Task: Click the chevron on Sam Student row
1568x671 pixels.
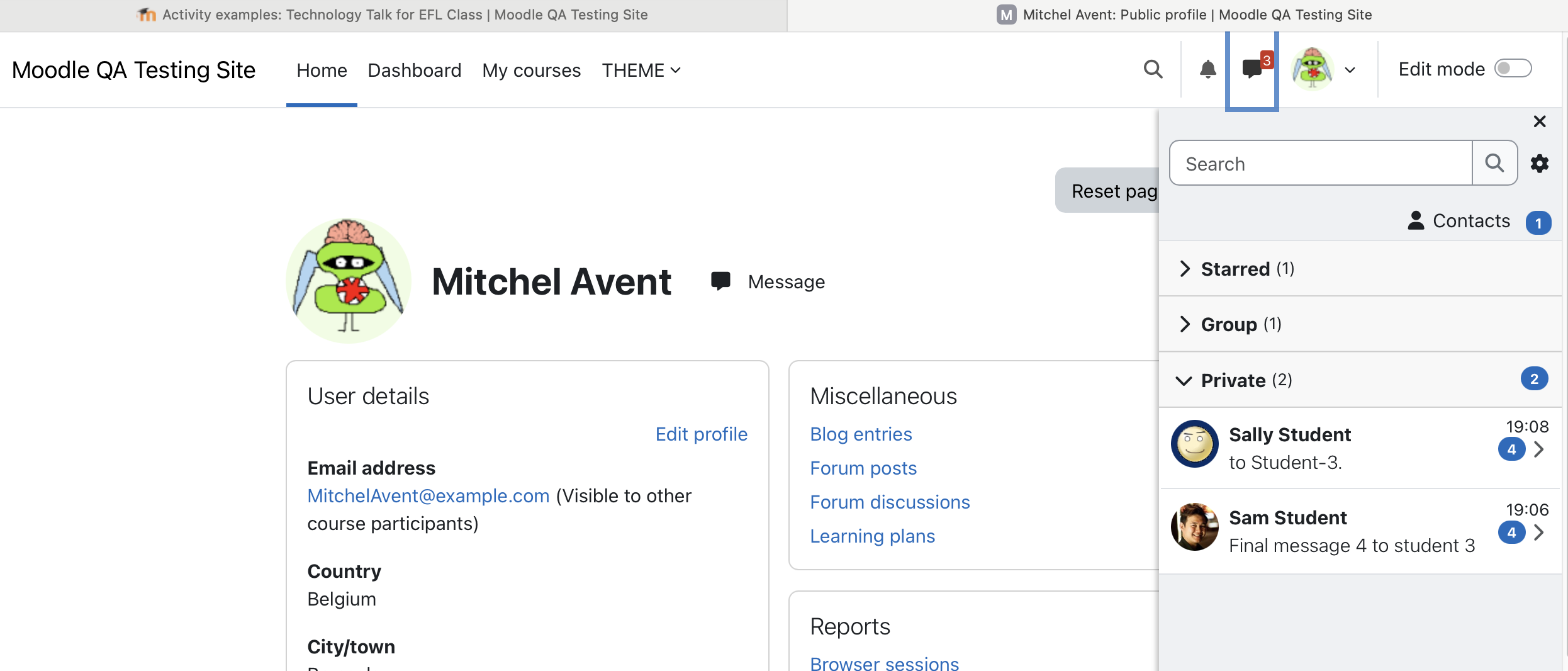Action: click(x=1539, y=533)
